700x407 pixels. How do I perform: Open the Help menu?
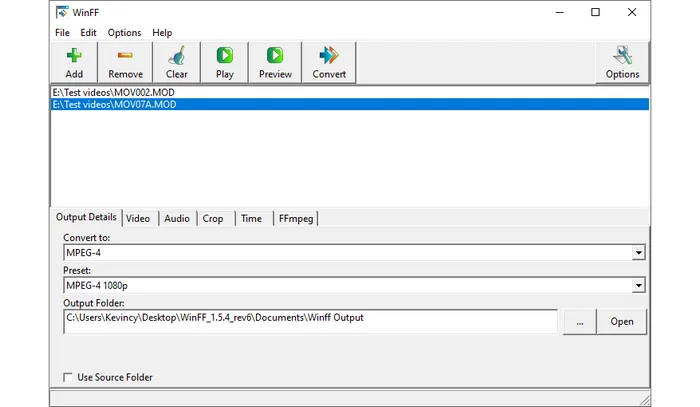(162, 33)
